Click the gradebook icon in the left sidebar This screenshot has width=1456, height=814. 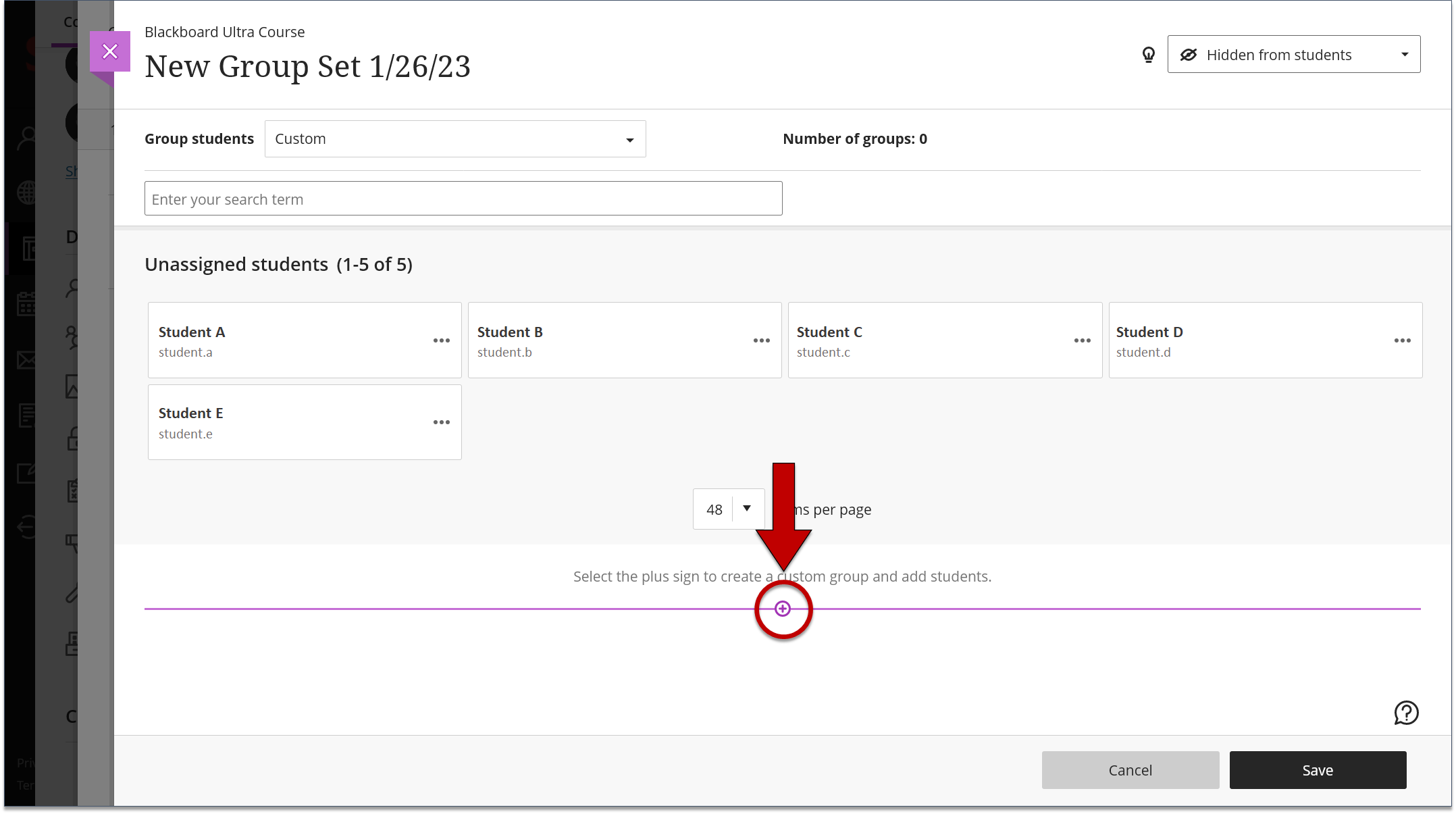(27, 414)
